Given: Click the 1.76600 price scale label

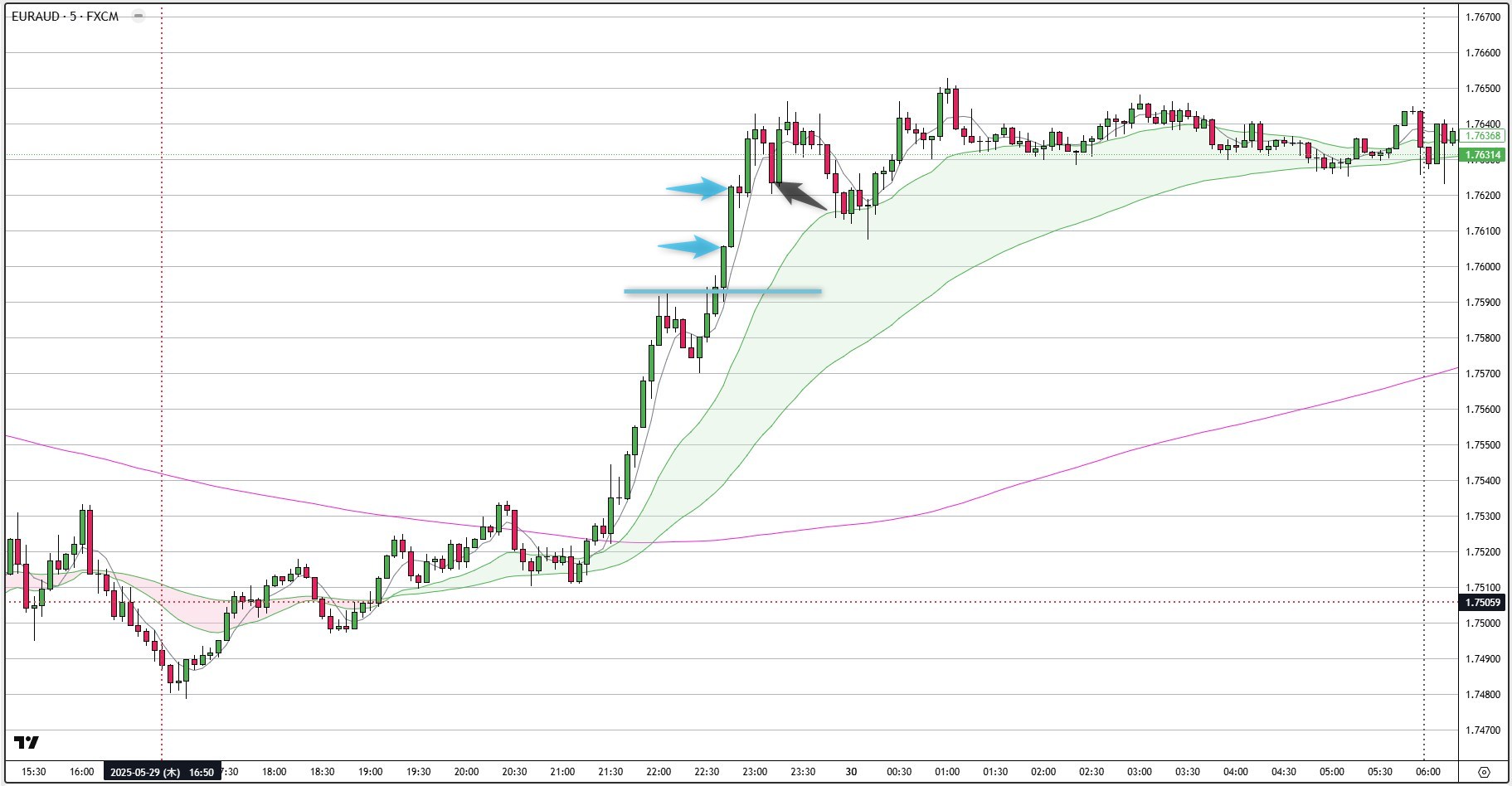Looking at the screenshot, I should click(x=1483, y=53).
